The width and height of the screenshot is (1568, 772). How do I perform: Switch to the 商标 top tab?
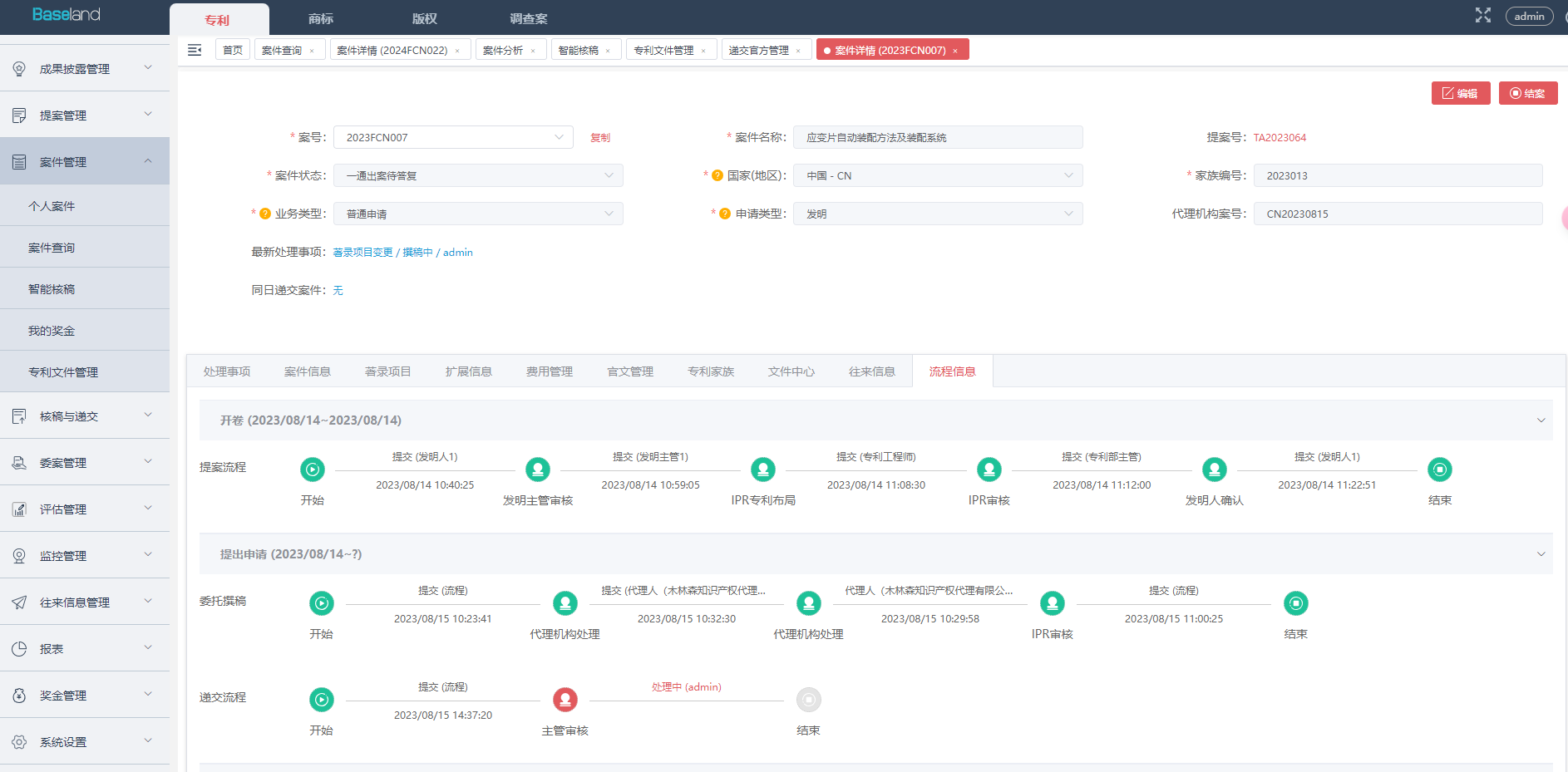pos(321,18)
